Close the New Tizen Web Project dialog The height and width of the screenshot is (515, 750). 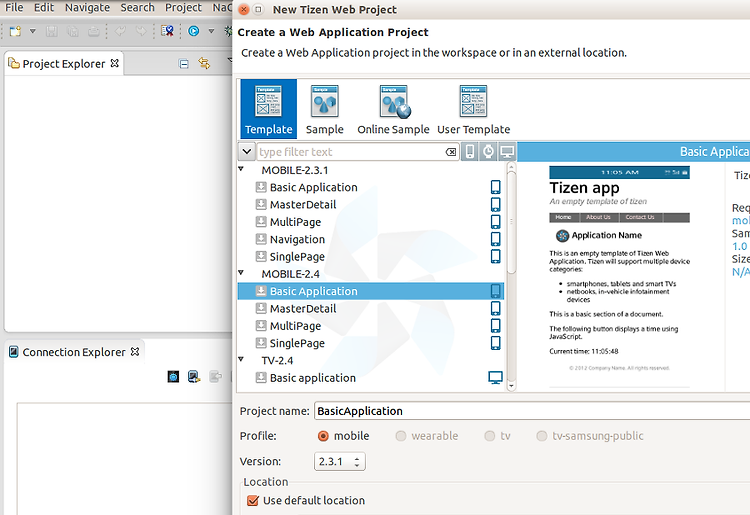[x=243, y=10]
